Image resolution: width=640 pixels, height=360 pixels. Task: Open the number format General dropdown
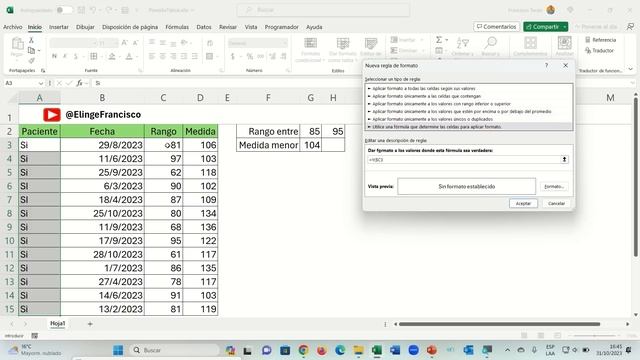[284, 43]
